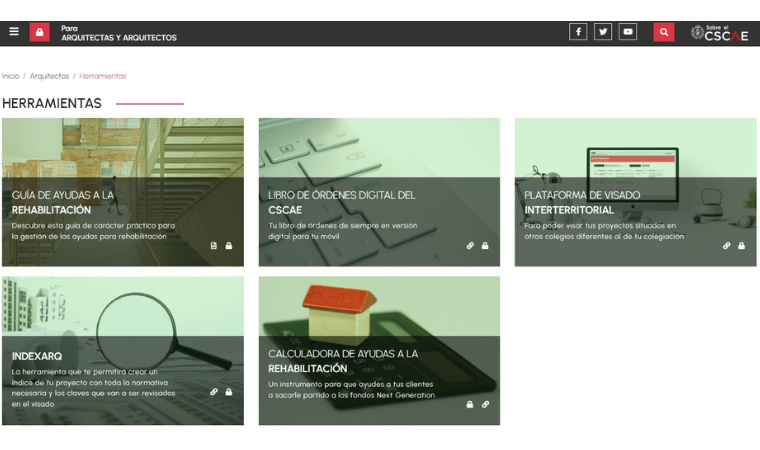Click the red search magnifier button
This screenshot has width=760, height=450.
(664, 32)
